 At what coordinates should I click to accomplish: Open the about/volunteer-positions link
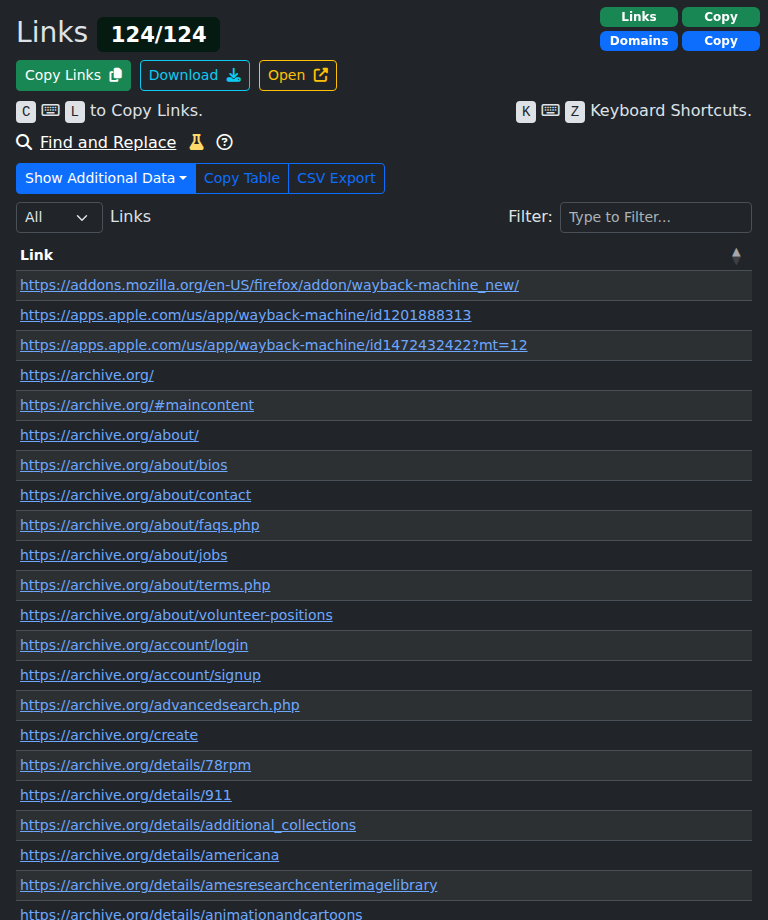176,615
